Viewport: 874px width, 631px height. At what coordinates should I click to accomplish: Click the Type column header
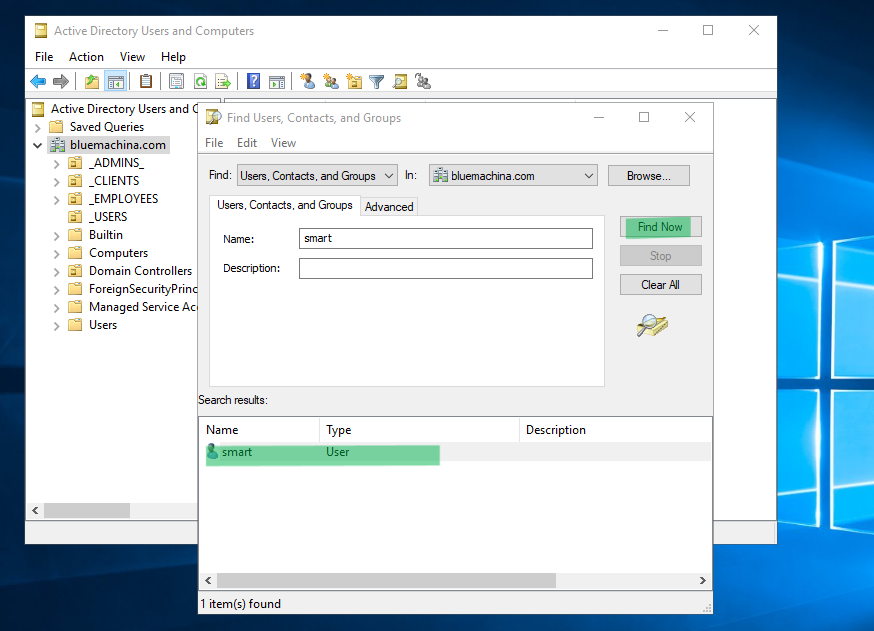pyautogui.click(x=419, y=430)
